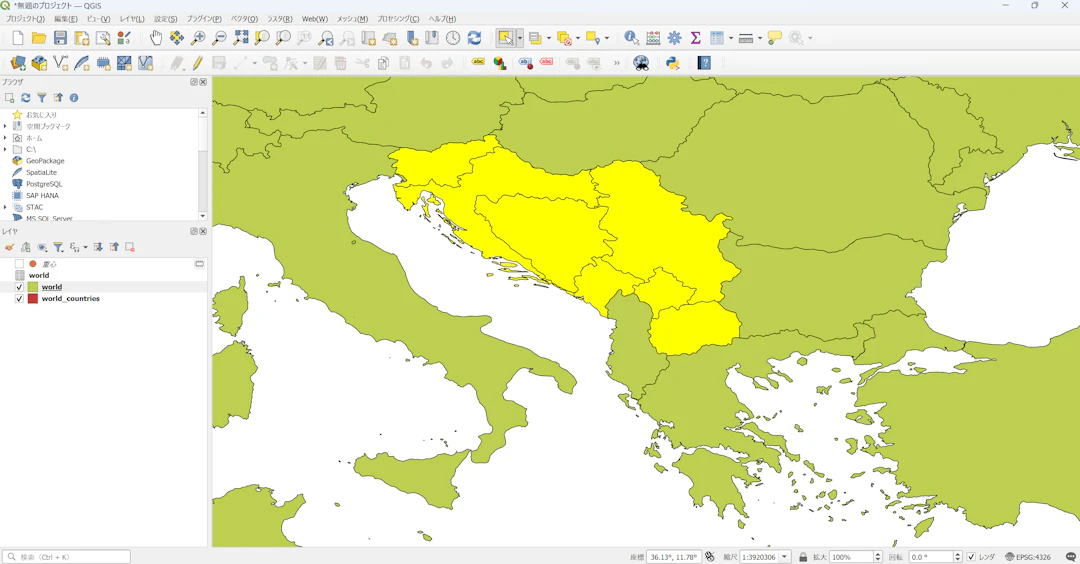Open Data Source Manager icon
This screenshot has height=564, width=1080.
(x=18, y=63)
